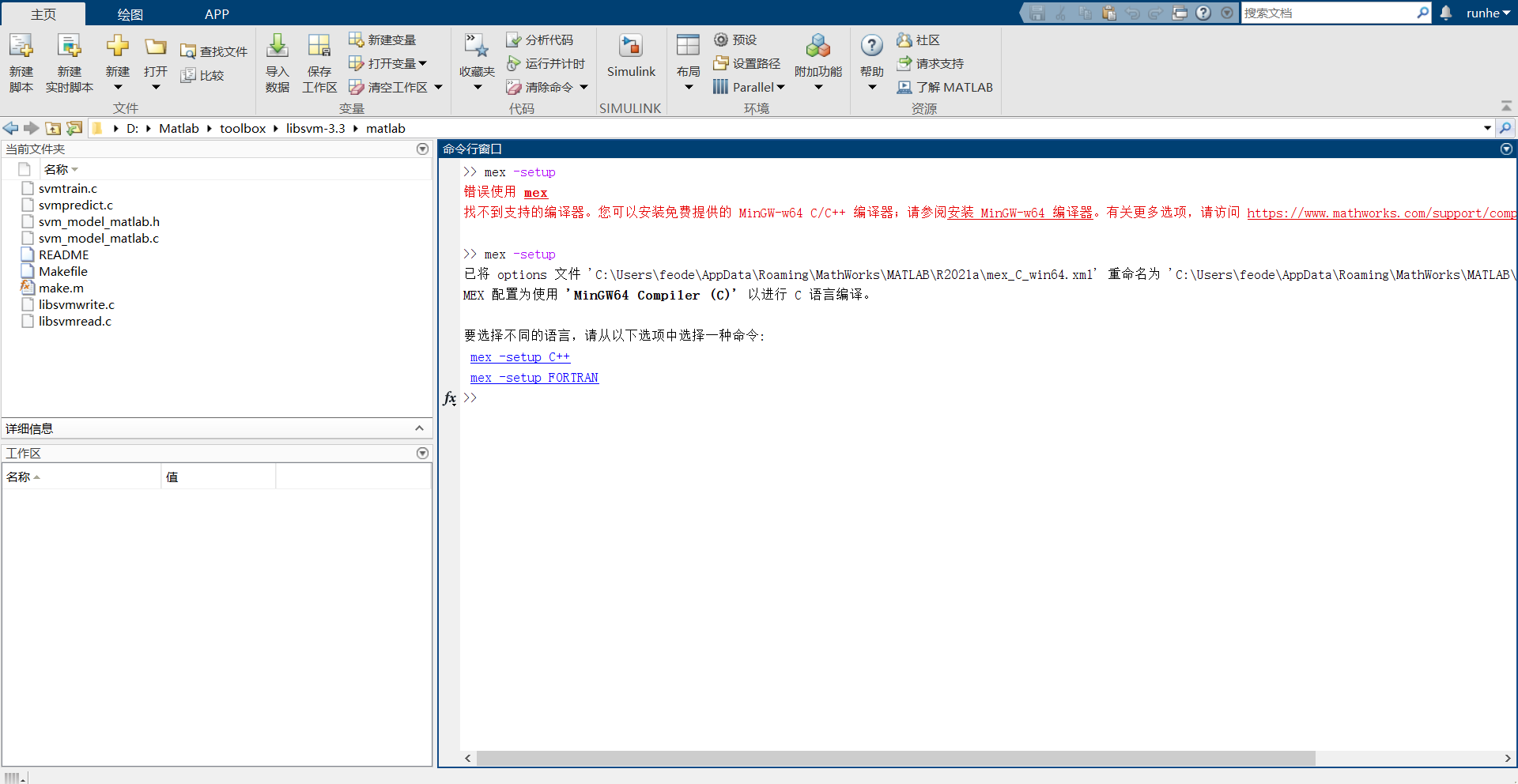1518x784 pixels.
Task: Save the workspace with 保存工作区
Action: [319, 63]
